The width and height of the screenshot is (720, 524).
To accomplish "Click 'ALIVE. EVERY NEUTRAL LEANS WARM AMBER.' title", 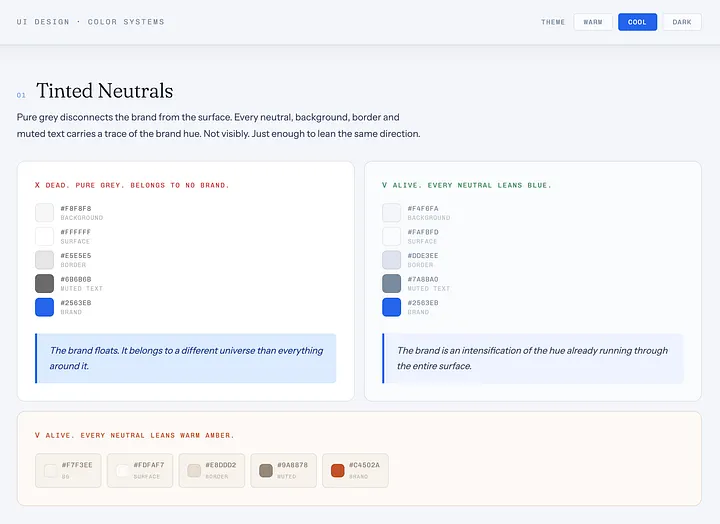I will click(135, 435).
